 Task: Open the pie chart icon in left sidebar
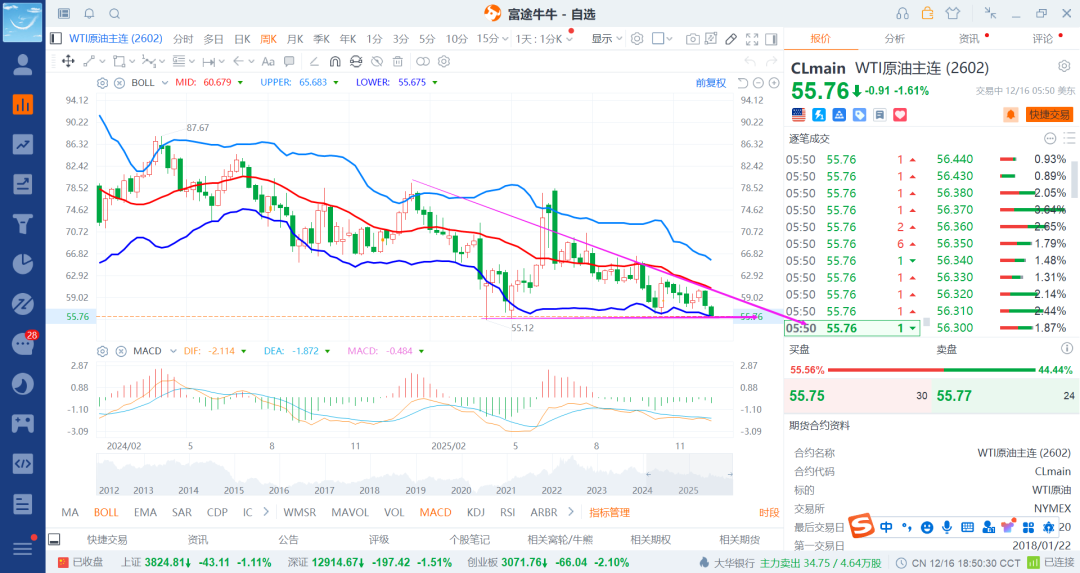pos(22,263)
